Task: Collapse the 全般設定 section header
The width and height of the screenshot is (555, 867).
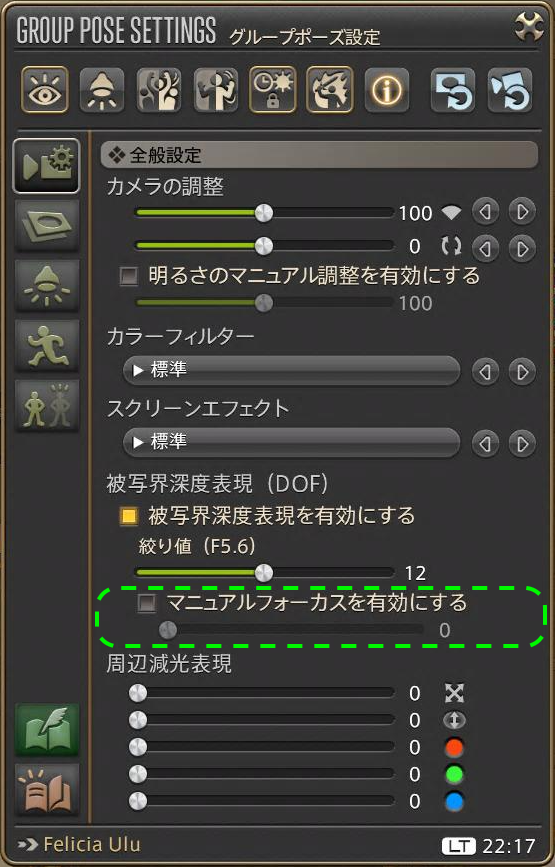Action: [319, 155]
